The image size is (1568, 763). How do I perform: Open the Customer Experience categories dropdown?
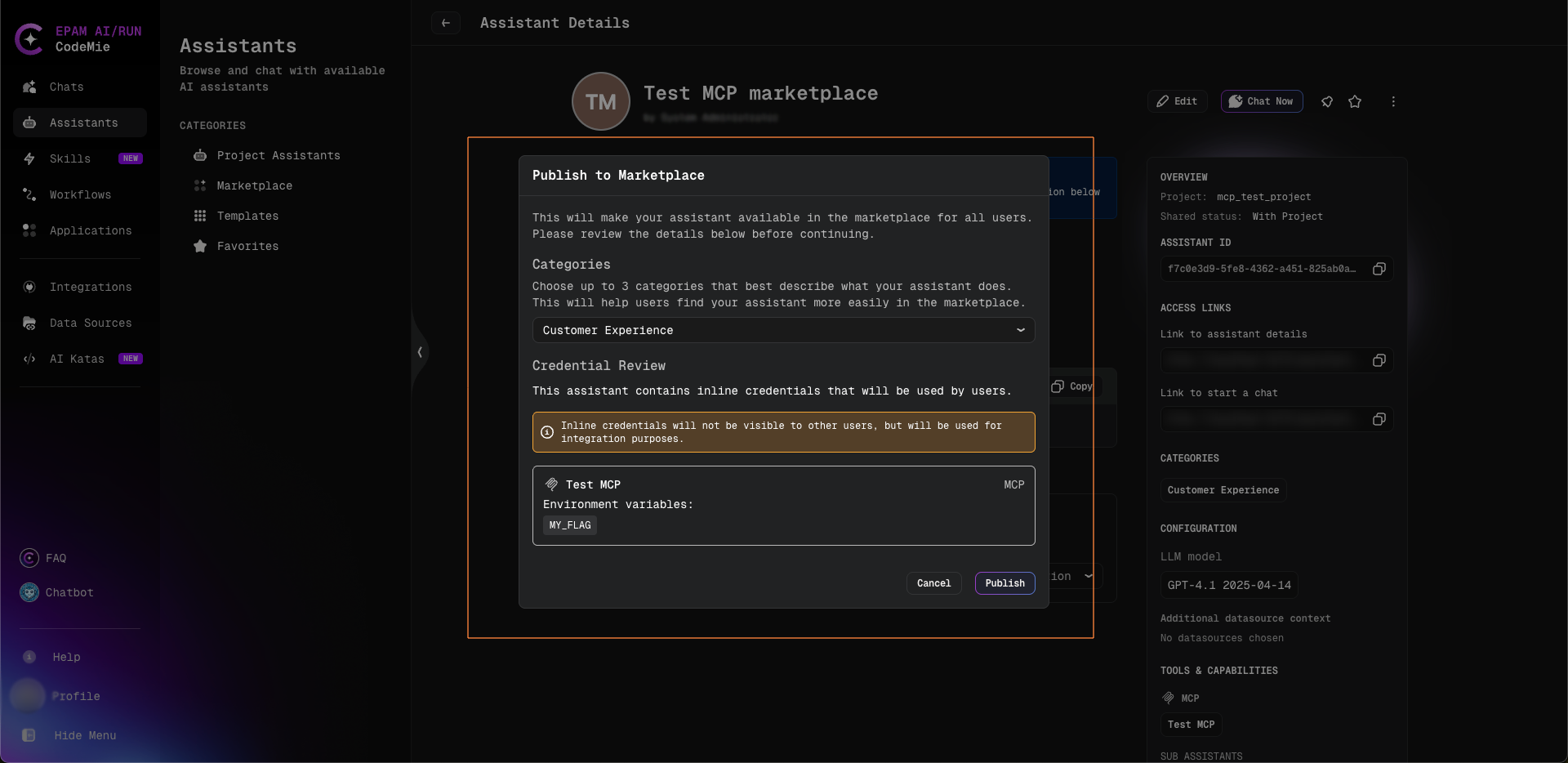pyautogui.click(x=784, y=330)
